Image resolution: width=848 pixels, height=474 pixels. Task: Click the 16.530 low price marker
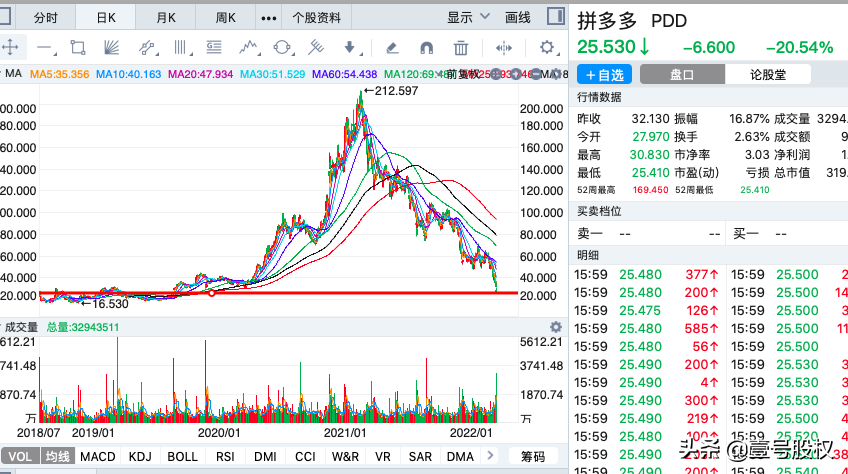point(105,304)
